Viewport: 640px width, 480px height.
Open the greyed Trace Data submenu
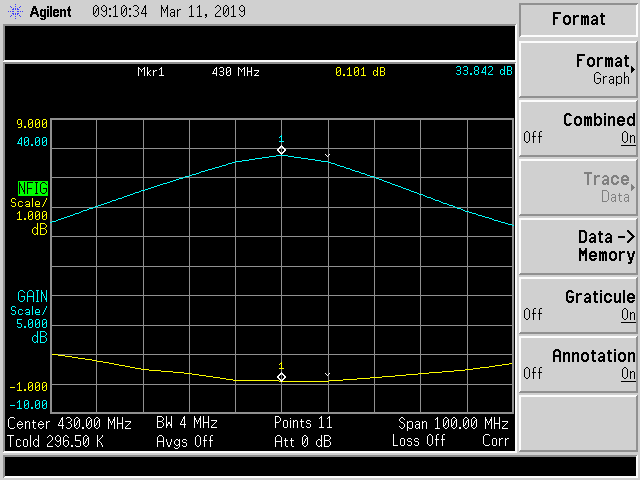(x=578, y=188)
